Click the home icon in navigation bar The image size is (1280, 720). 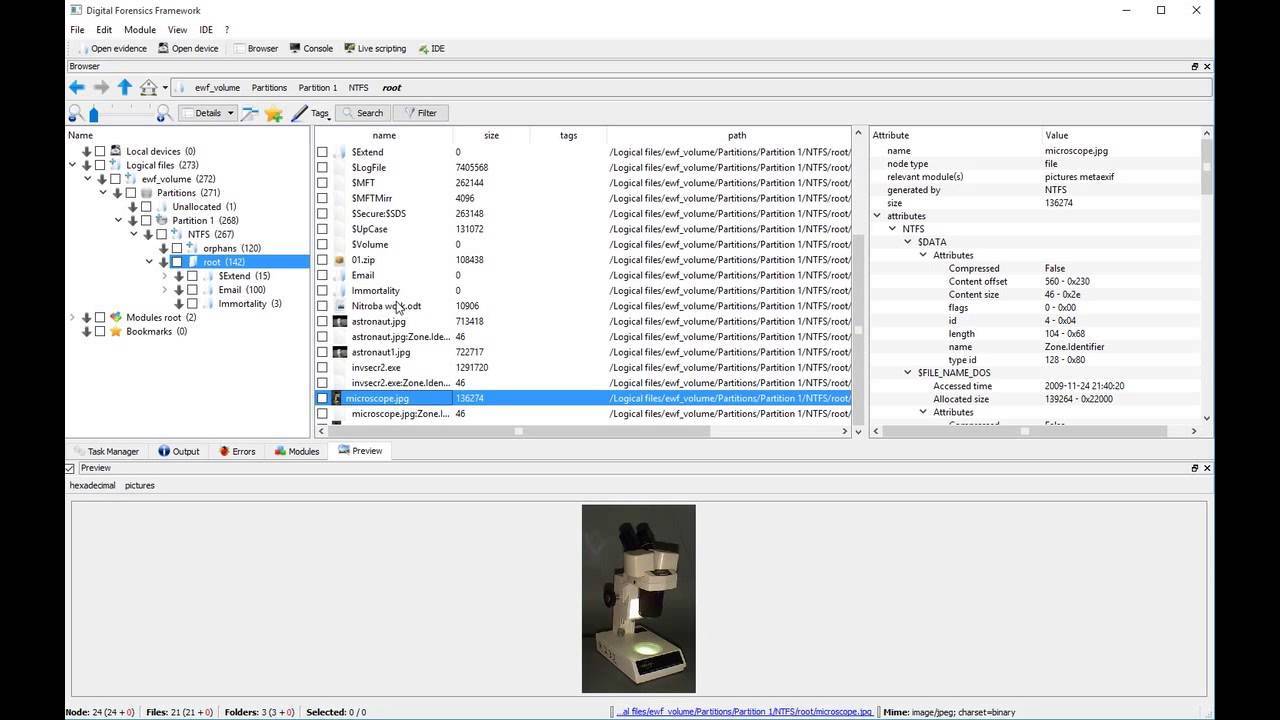(x=148, y=87)
